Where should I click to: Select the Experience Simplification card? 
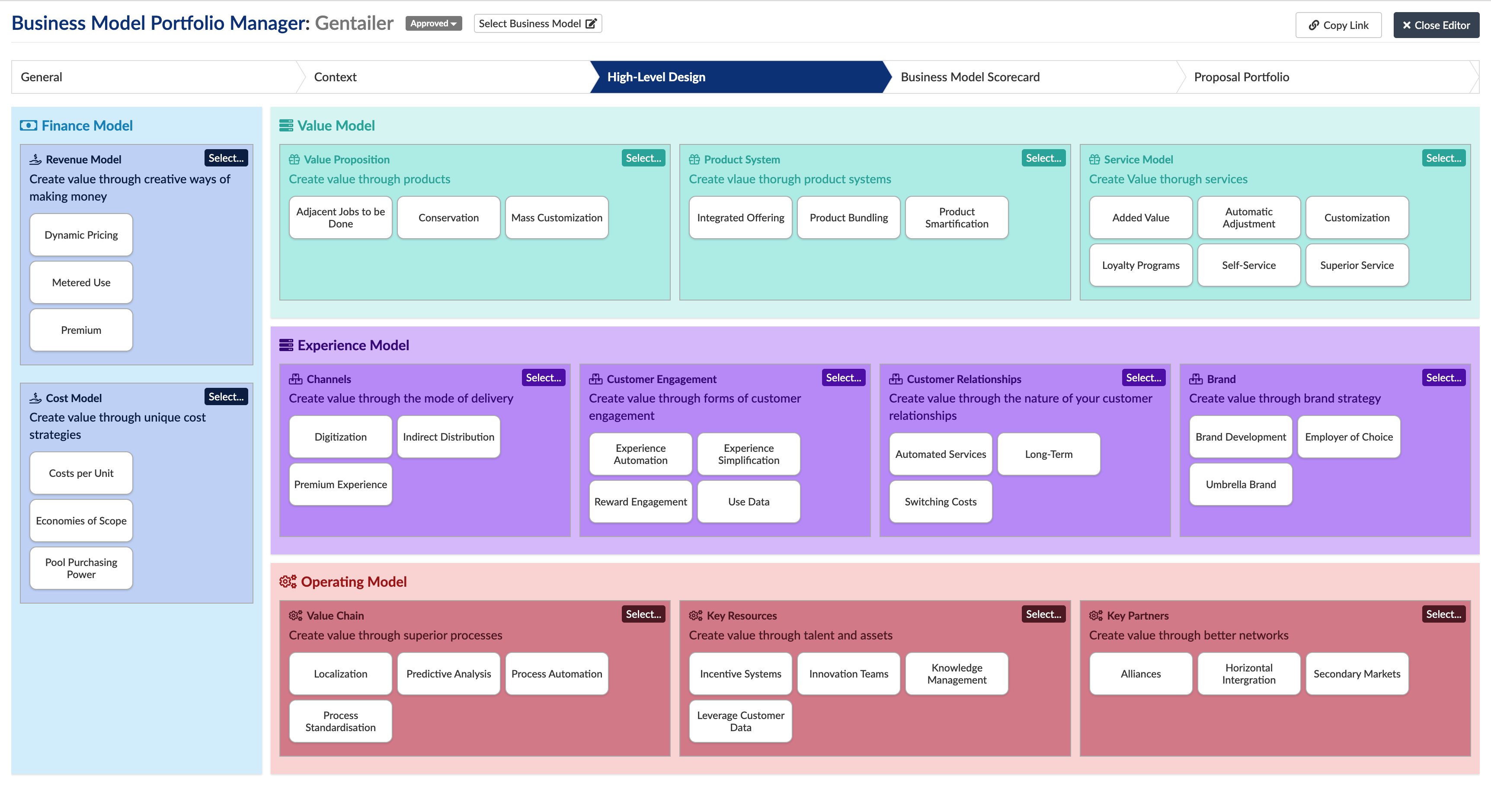pyautogui.click(x=749, y=454)
